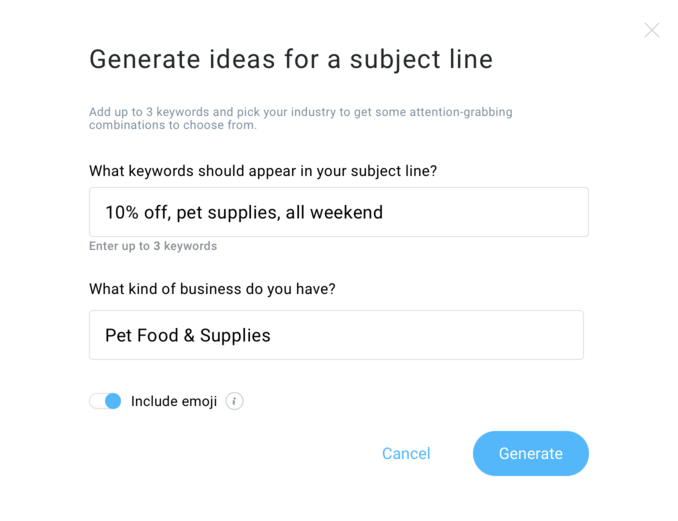
Task: Hit the blue Generate button
Action: (x=530, y=453)
